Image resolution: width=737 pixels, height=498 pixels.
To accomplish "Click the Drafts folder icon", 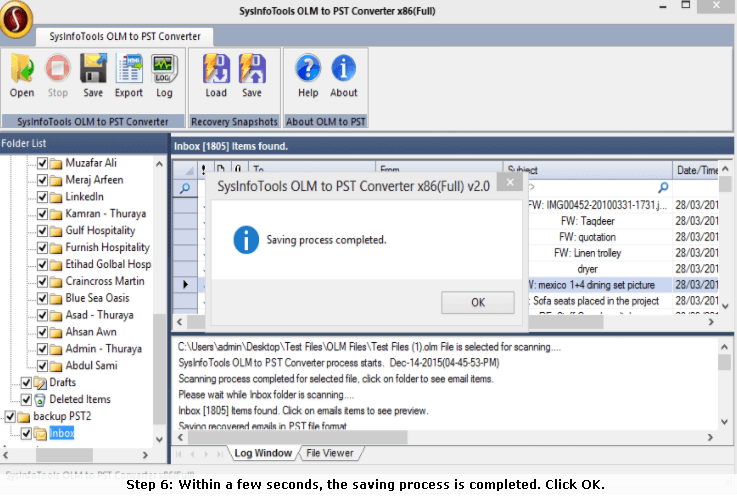I will pos(40,383).
